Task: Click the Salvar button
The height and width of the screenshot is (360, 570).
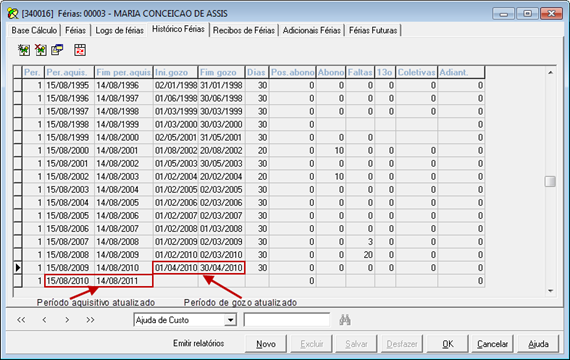Action: click(356, 344)
